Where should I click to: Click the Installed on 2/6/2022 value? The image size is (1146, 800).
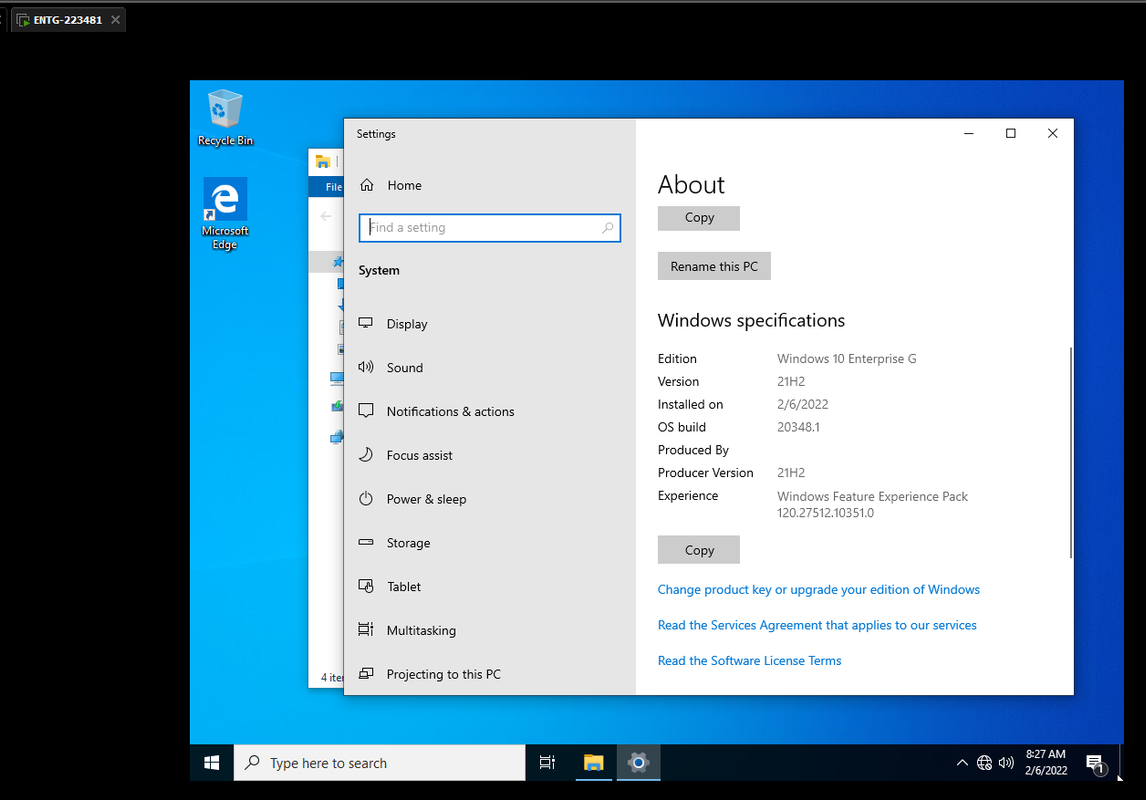802,405
